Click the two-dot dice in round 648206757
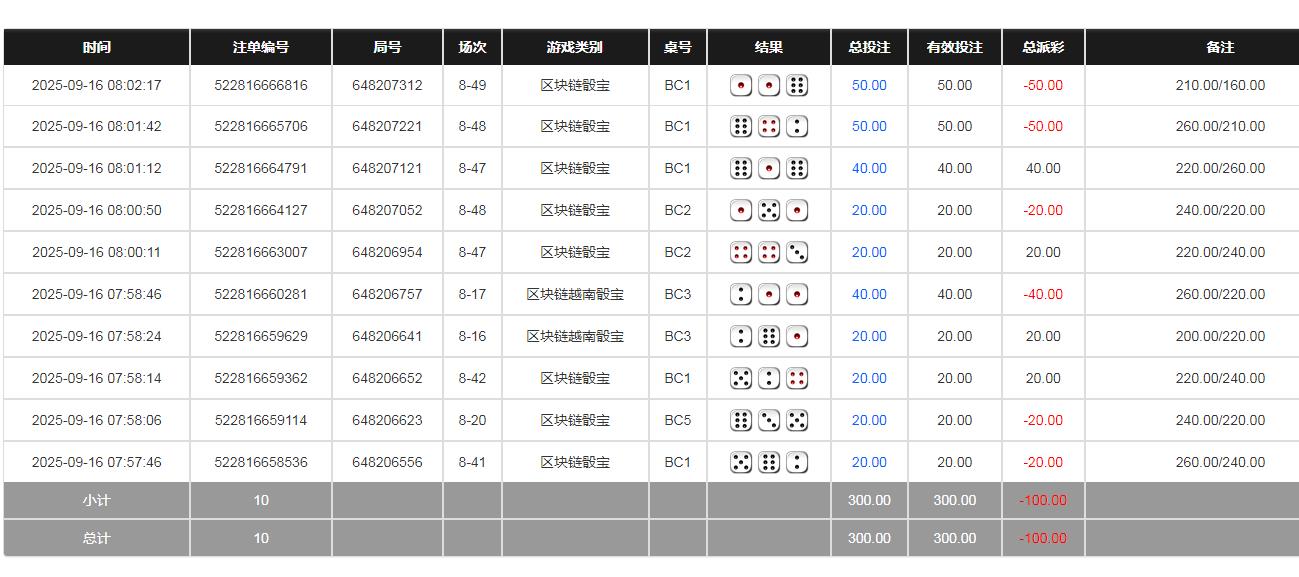The width and height of the screenshot is (1299, 577). point(741,294)
